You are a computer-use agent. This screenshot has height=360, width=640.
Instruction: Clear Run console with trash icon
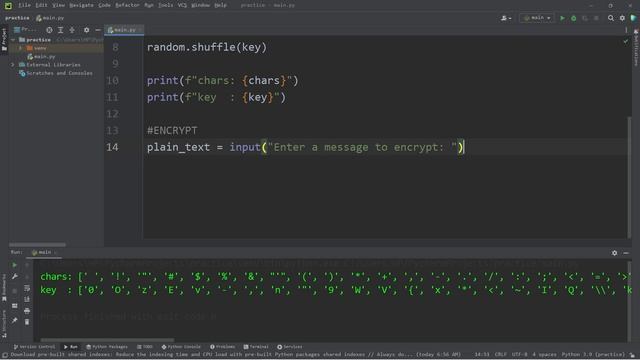click(x=27, y=322)
